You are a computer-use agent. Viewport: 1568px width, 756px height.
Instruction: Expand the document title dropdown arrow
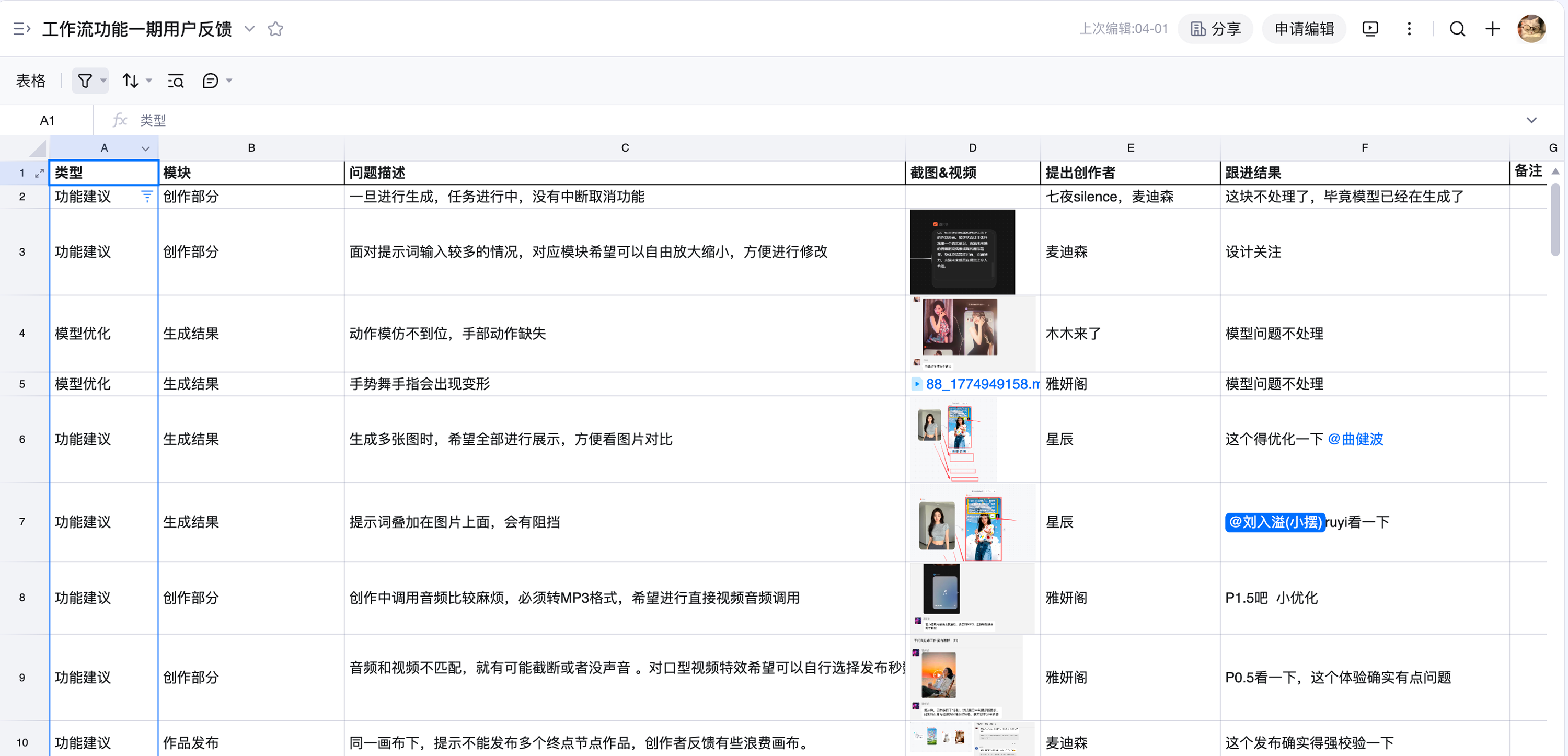[249, 29]
